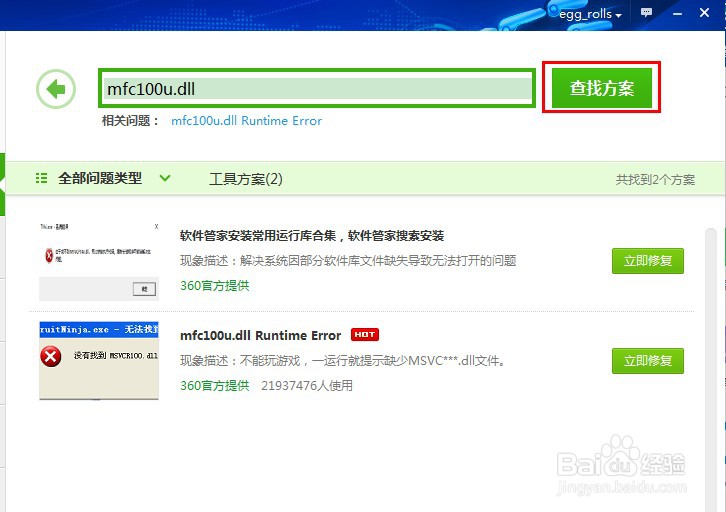Click 立即修复 for mfc100u.dll Runtime Error
Image resolution: width=726 pixels, height=512 pixels.
click(648, 361)
